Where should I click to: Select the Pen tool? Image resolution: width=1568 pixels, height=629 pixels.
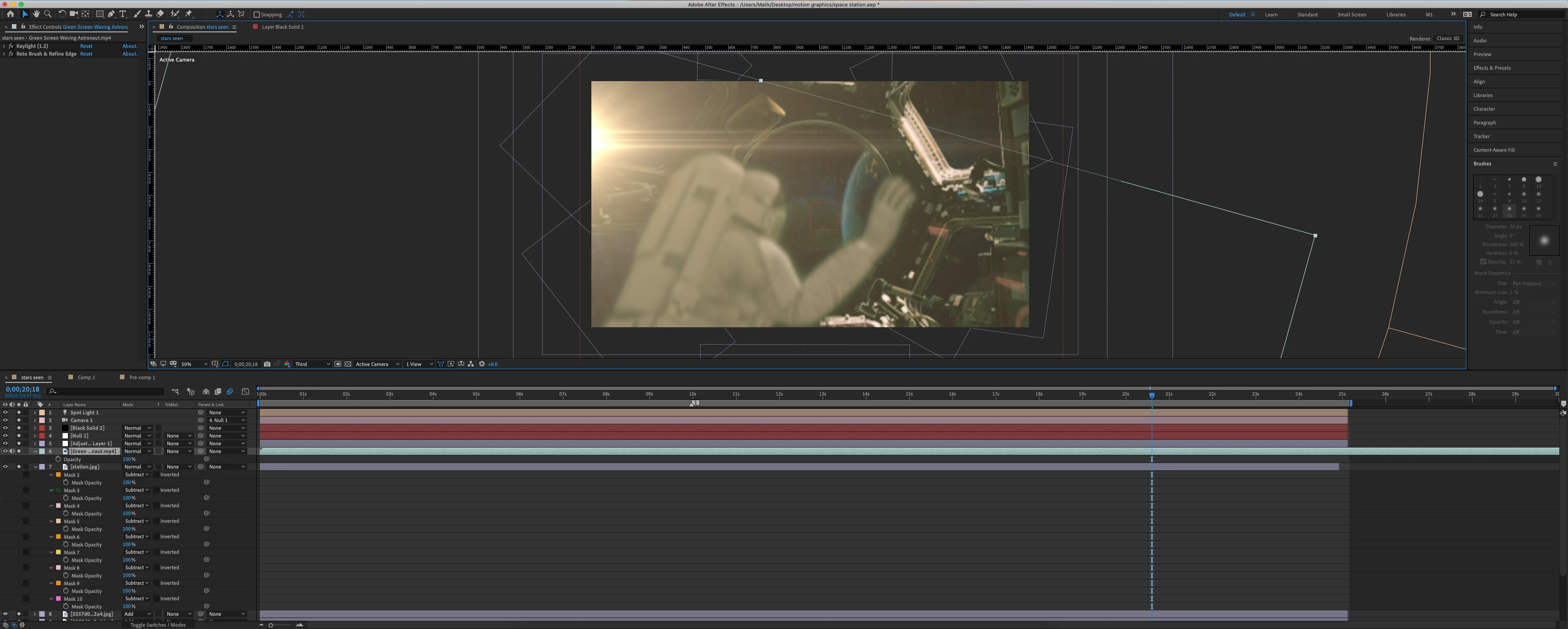click(111, 14)
